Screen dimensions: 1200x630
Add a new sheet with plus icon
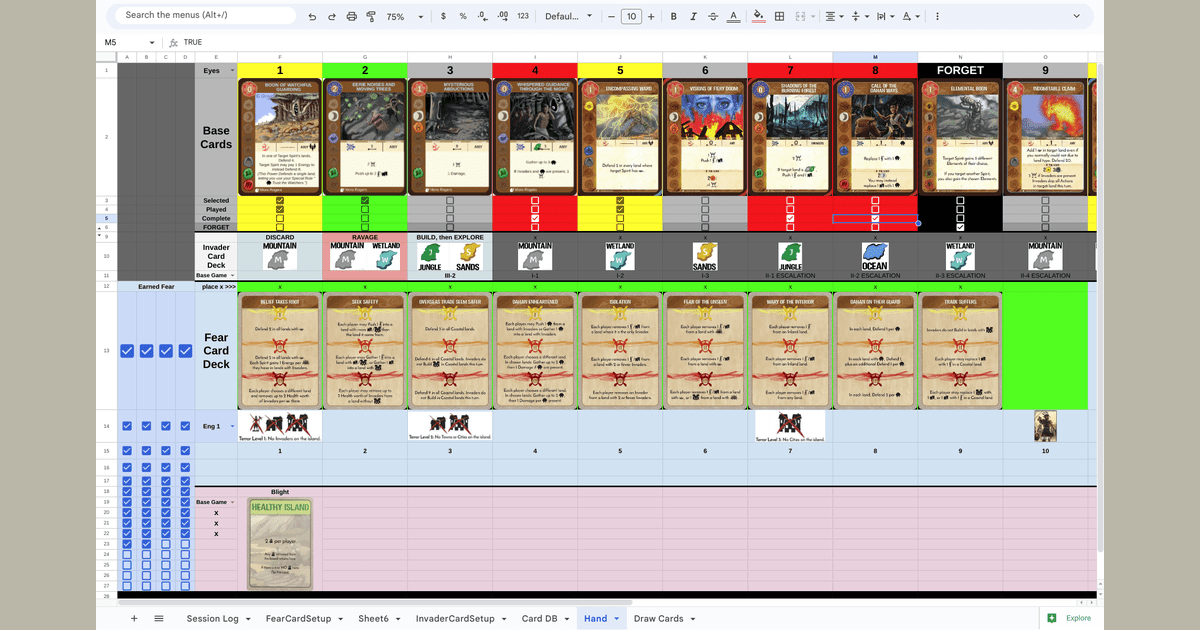(x=134, y=618)
